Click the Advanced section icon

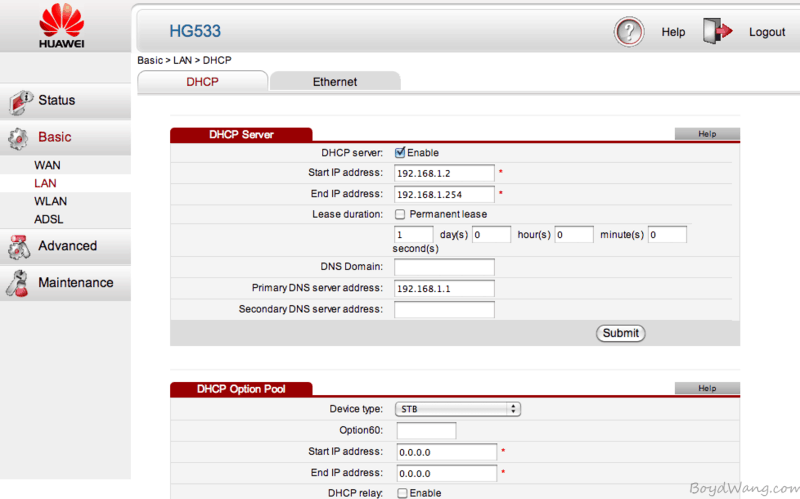tap(20, 247)
